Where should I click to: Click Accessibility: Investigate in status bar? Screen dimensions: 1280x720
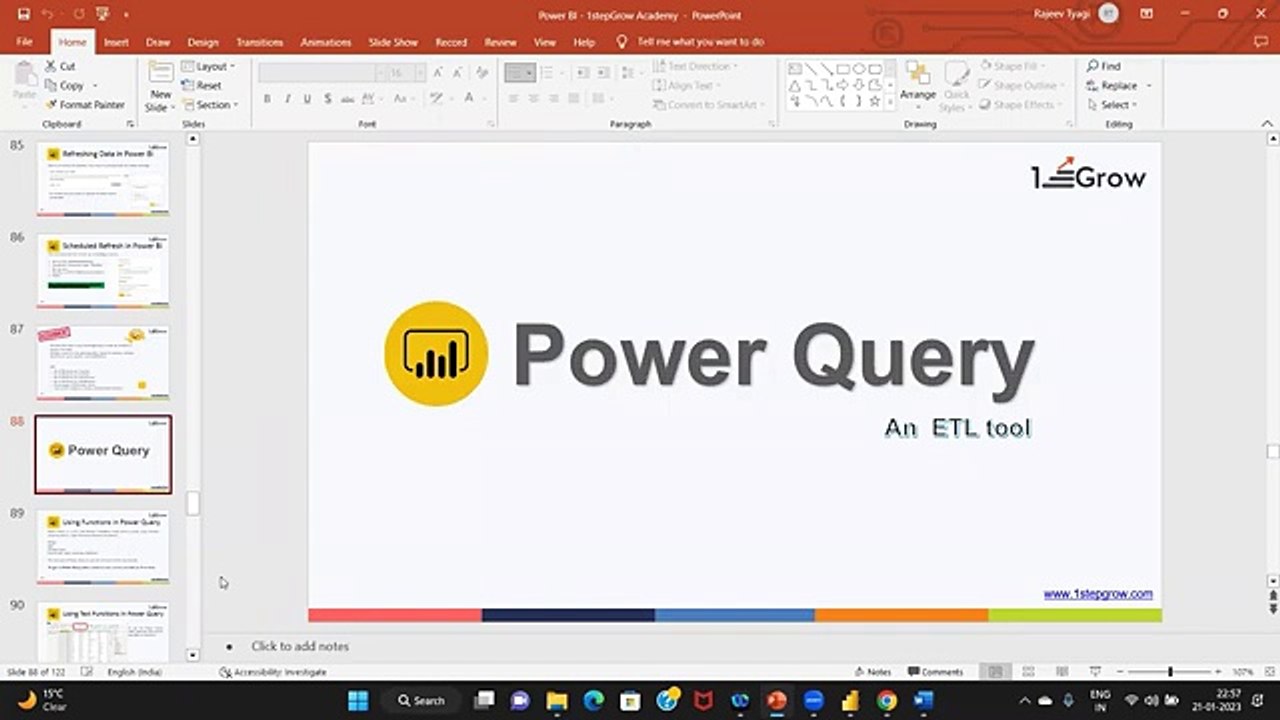point(273,672)
